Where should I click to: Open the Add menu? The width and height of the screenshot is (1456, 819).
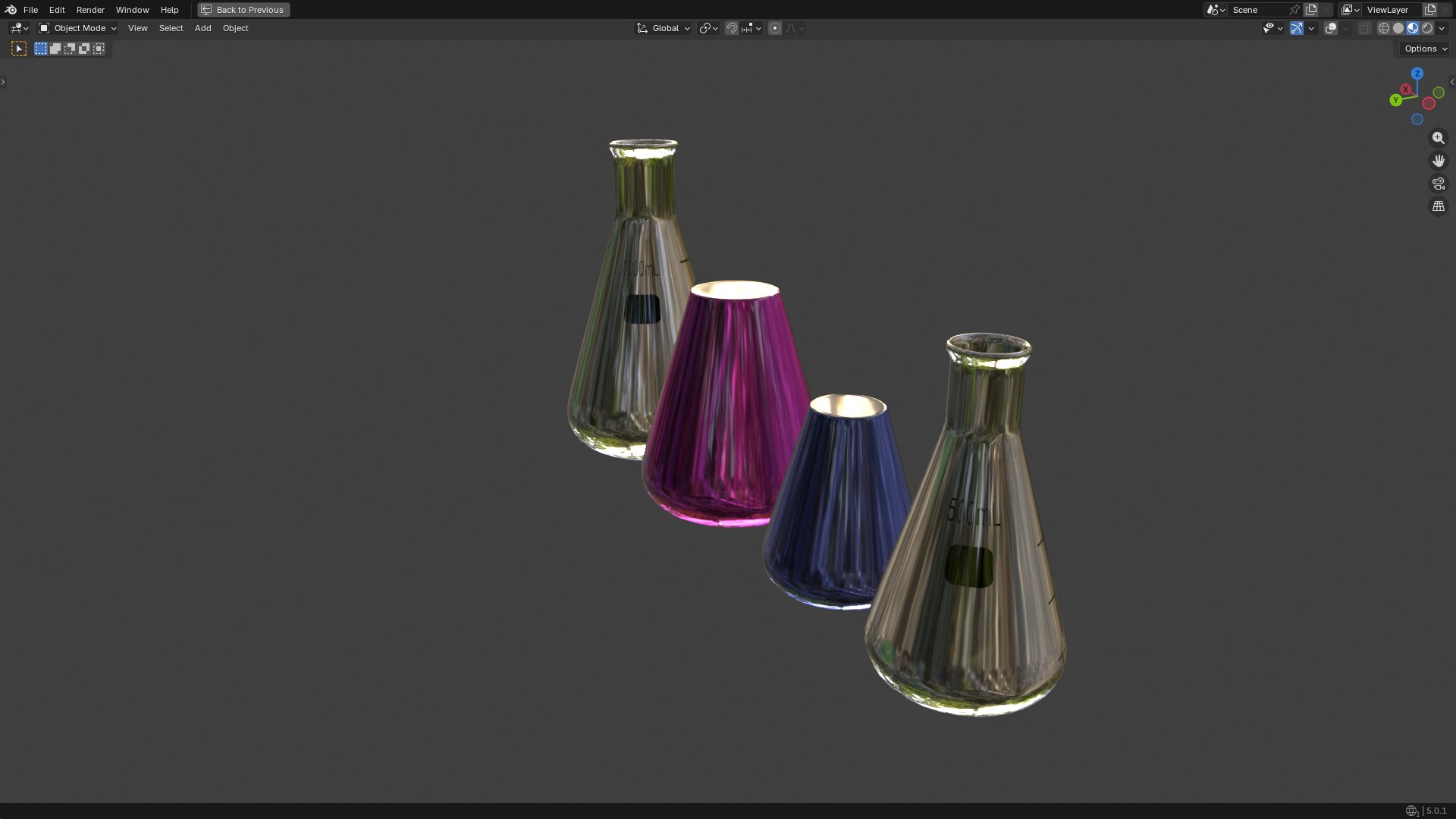pyautogui.click(x=202, y=28)
